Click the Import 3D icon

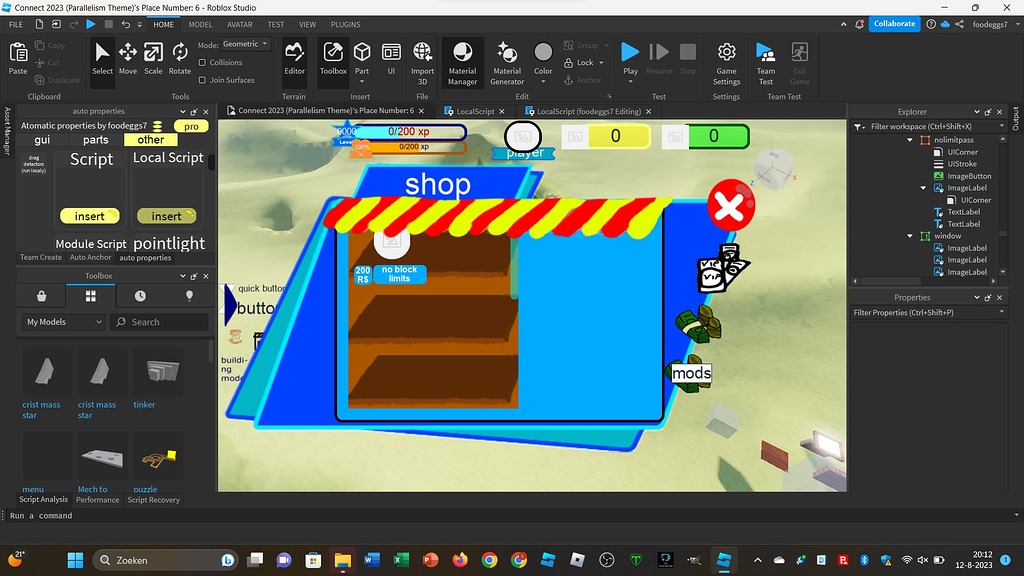[422, 60]
